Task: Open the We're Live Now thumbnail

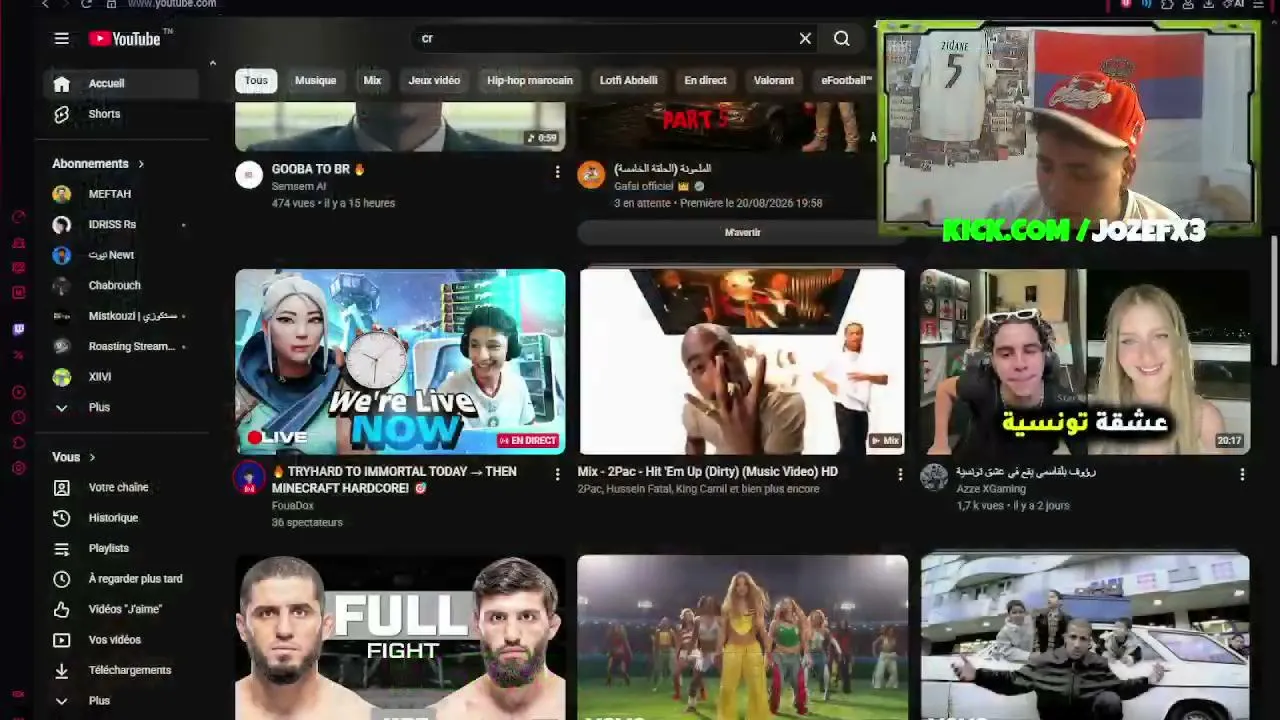Action: 400,362
